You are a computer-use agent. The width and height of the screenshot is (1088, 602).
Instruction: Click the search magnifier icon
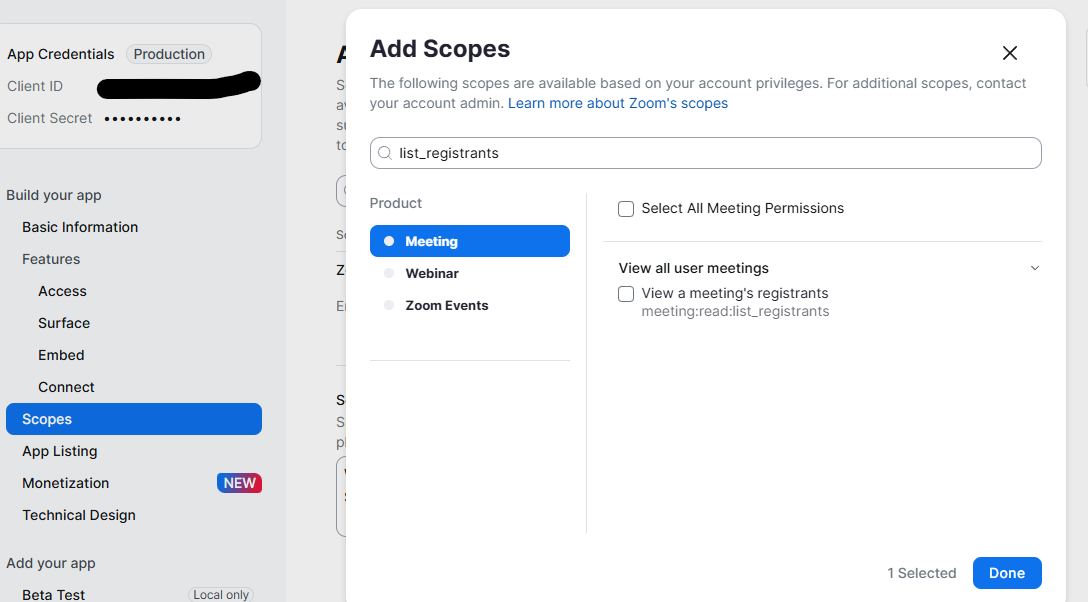click(384, 153)
